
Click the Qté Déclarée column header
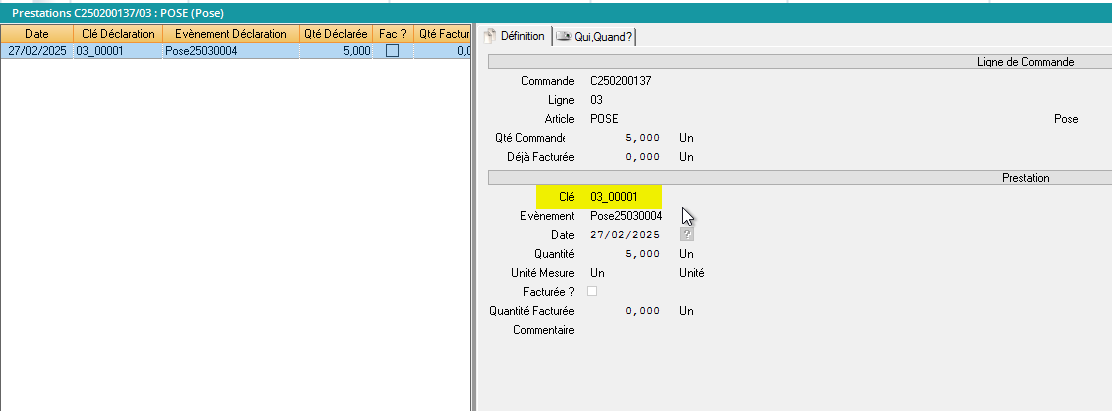point(336,34)
